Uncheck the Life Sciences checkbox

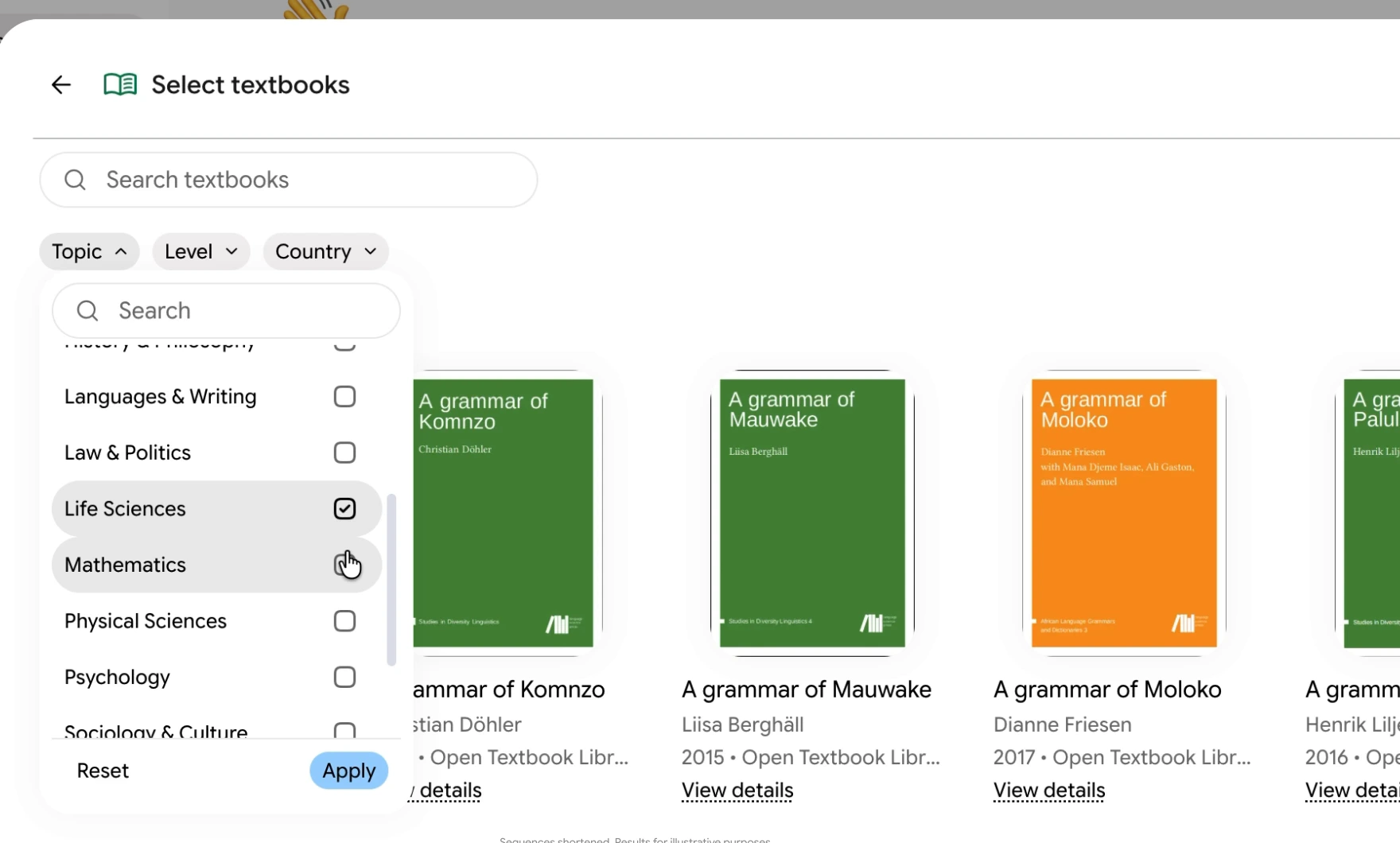[x=344, y=508]
